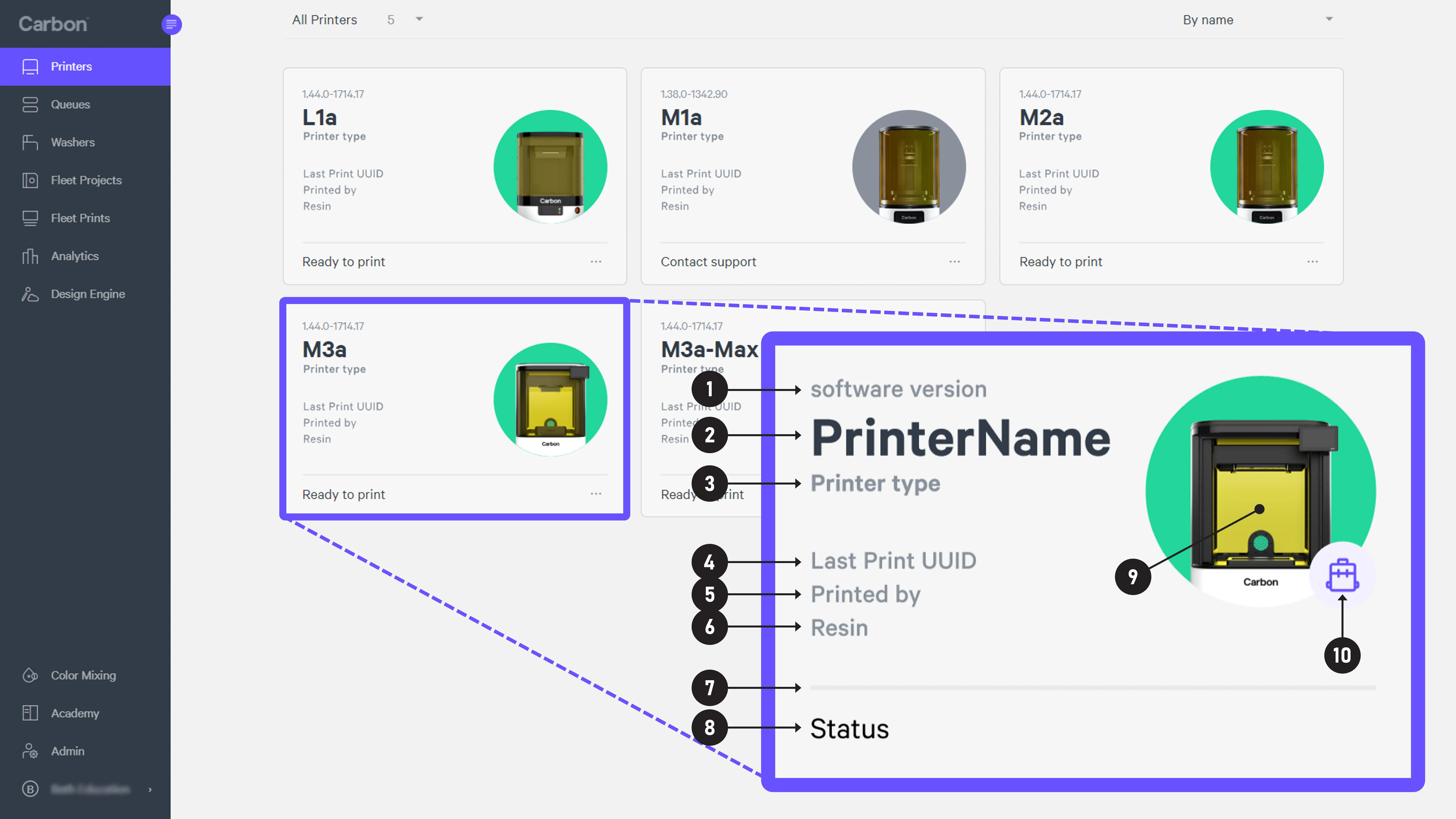Viewport: 1456px width, 819px height.
Task: Click the M3a printer thumbnail image
Action: (x=550, y=400)
